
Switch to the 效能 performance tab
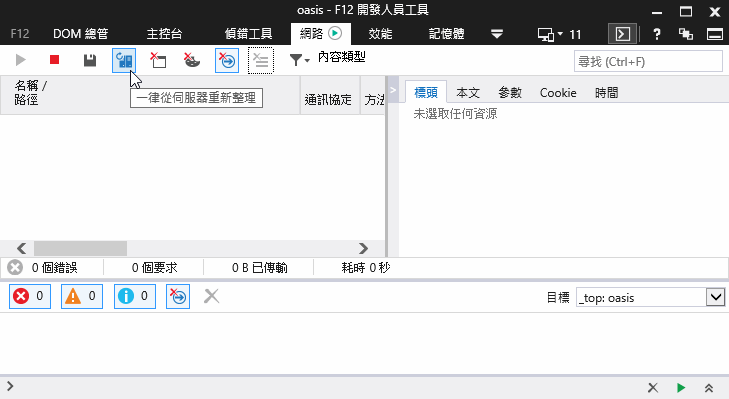point(380,34)
